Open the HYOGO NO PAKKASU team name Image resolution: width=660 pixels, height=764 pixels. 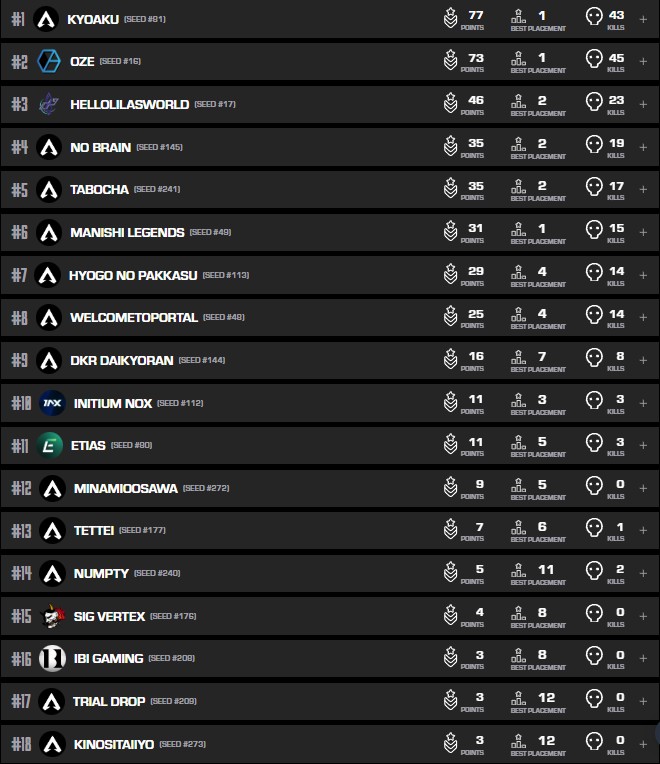pos(133,275)
